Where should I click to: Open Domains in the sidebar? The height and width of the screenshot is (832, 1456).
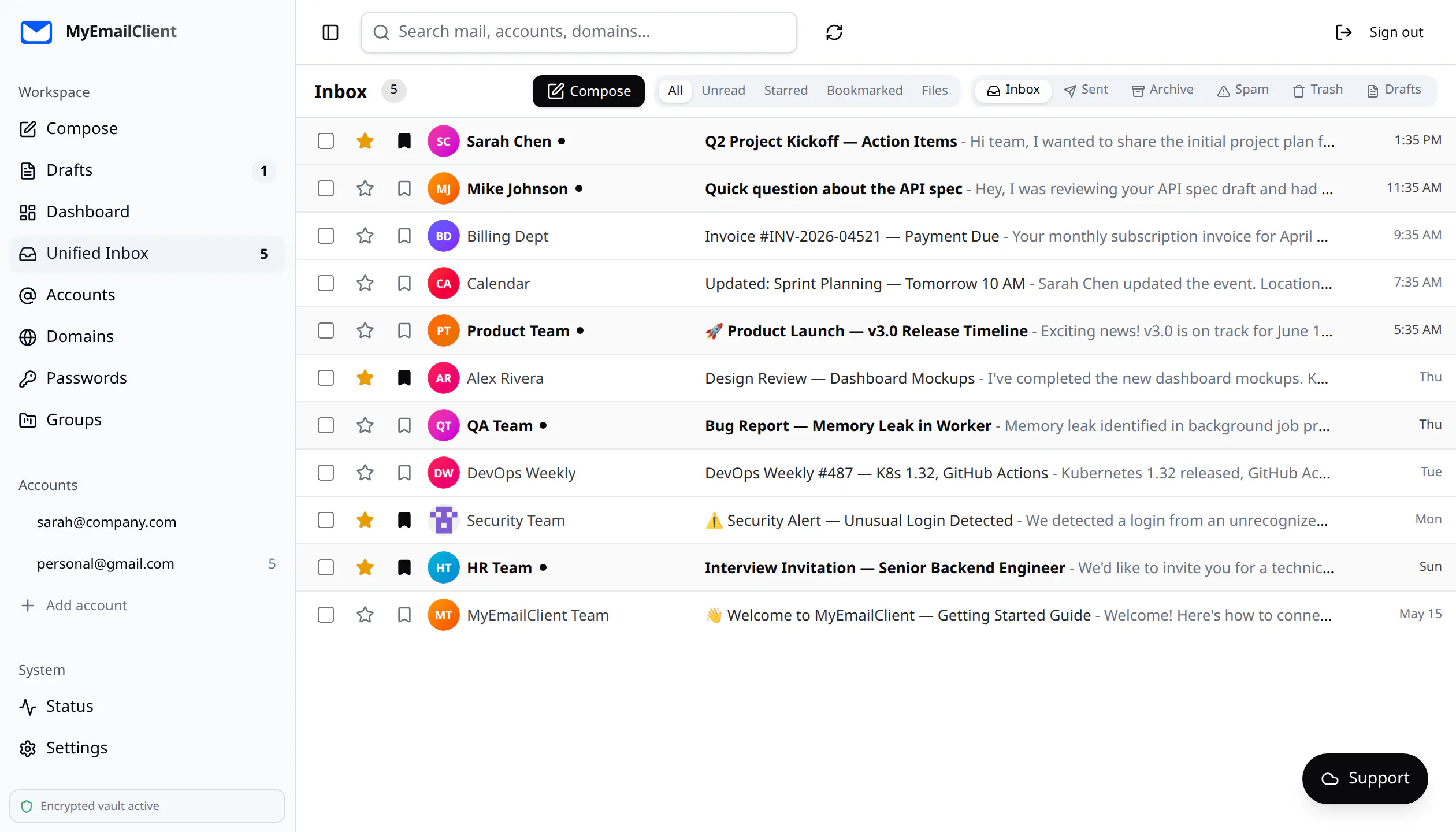click(x=147, y=336)
